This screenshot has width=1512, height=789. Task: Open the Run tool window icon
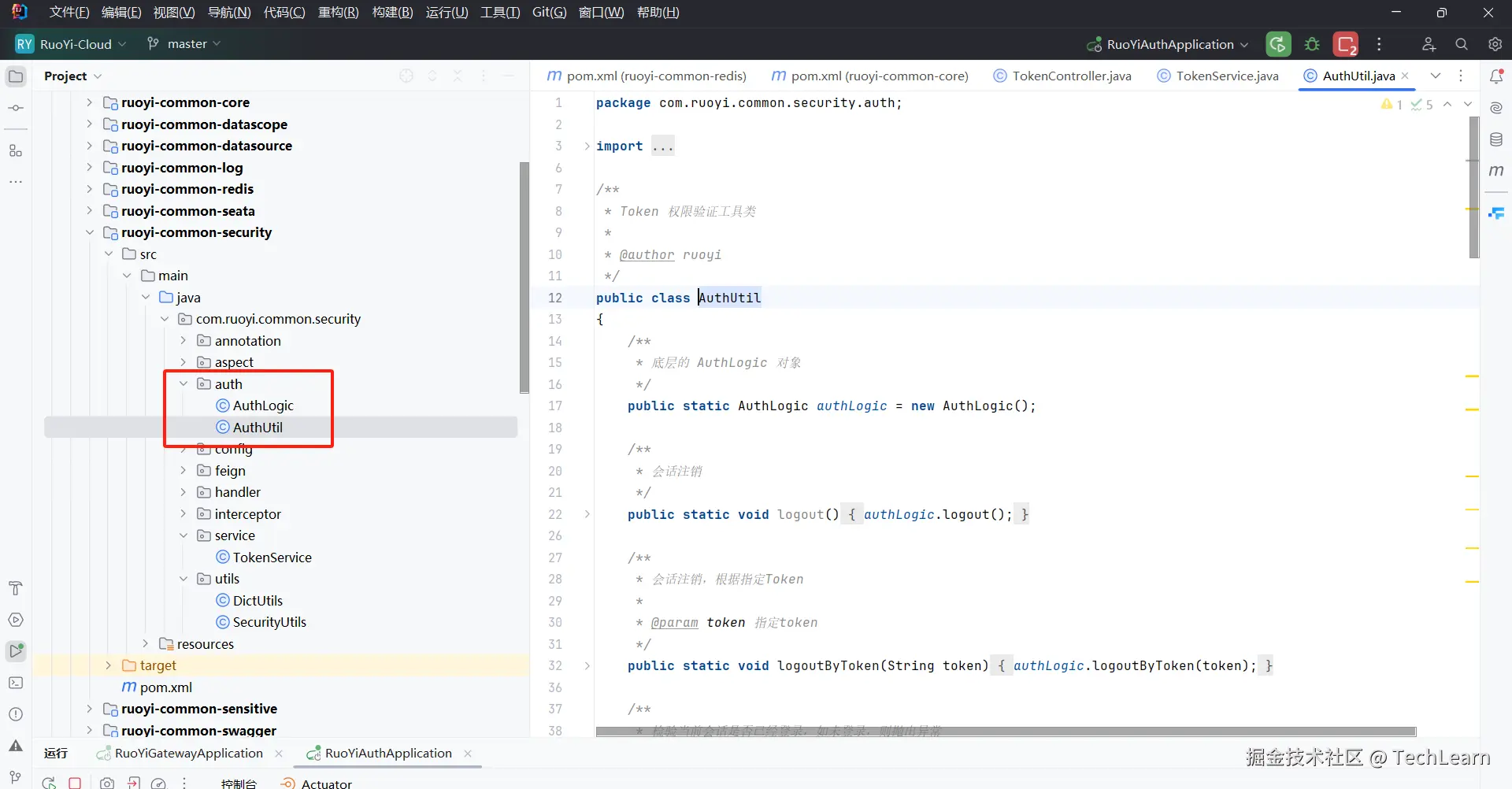16,651
